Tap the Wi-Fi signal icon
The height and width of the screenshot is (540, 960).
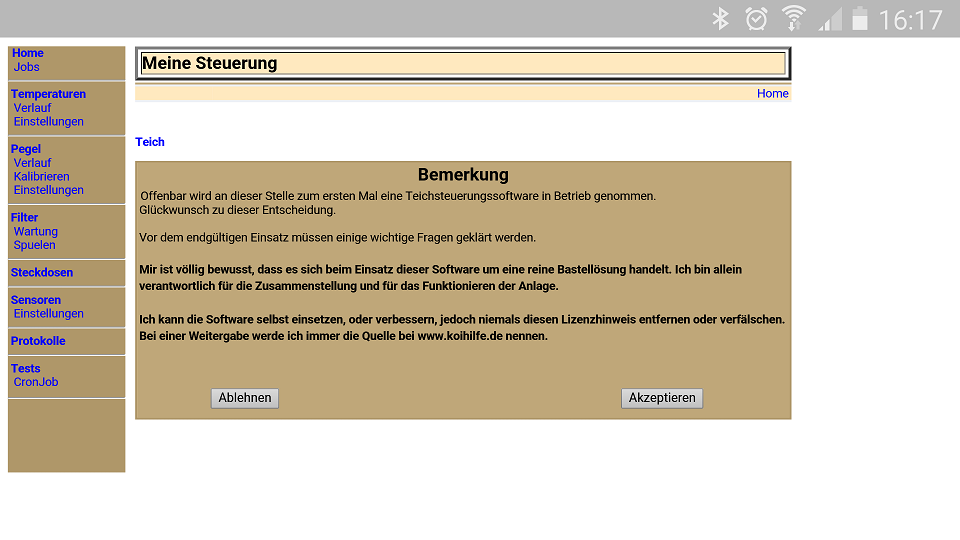click(794, 19)
